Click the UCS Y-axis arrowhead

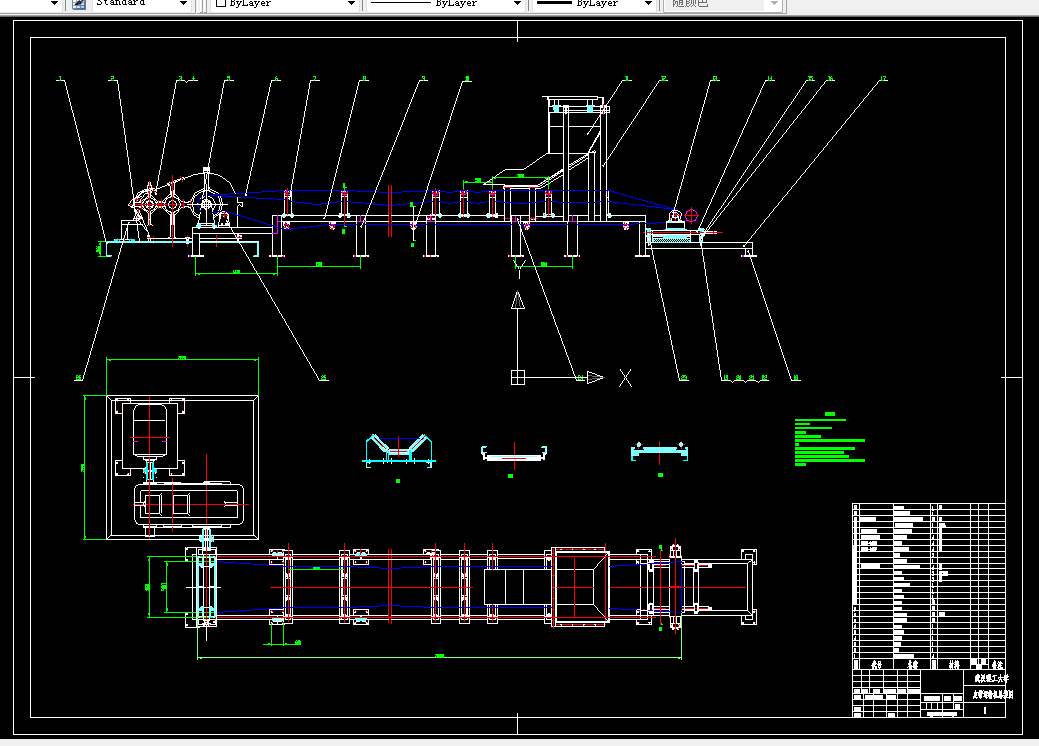click(518, 300)
